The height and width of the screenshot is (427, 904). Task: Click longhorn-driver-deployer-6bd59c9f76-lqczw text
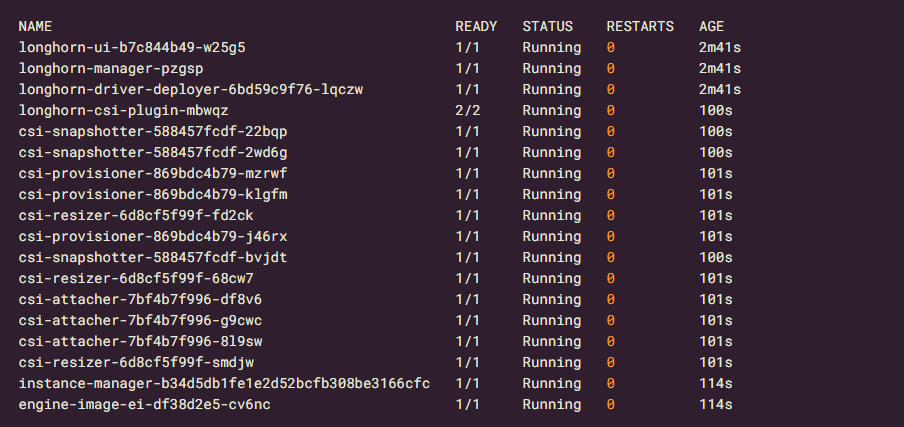click(x=191, y=89)
